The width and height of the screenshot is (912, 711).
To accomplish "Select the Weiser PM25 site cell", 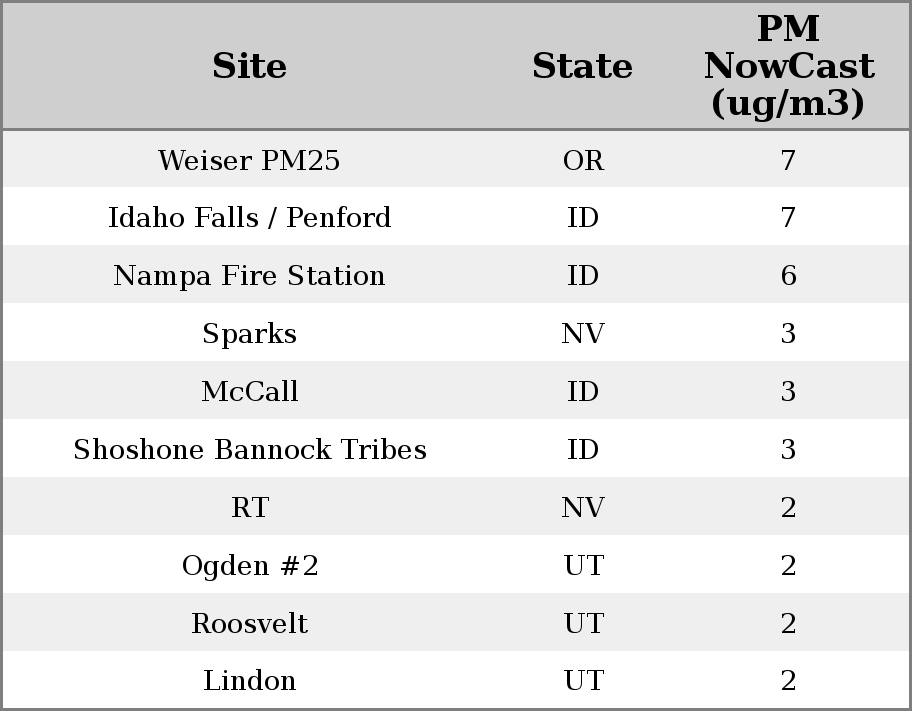I will [x=249, y=161].
